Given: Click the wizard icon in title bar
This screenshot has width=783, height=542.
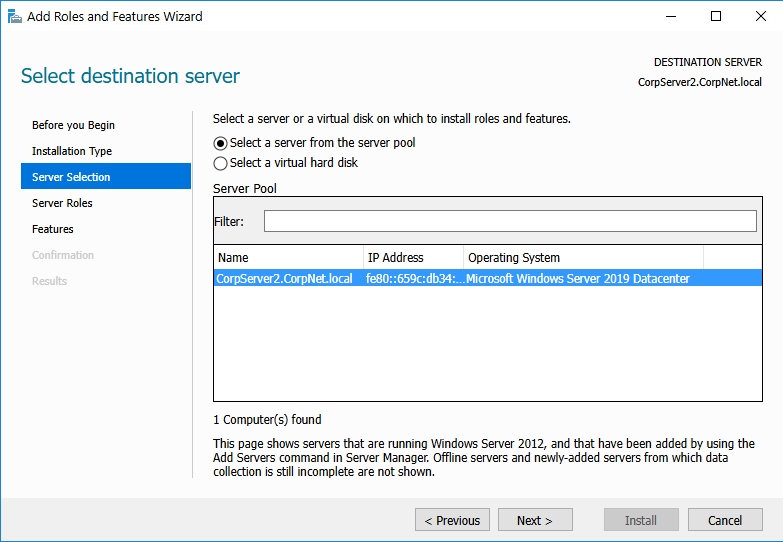Looking at the screenshot, I should point(14,16).
